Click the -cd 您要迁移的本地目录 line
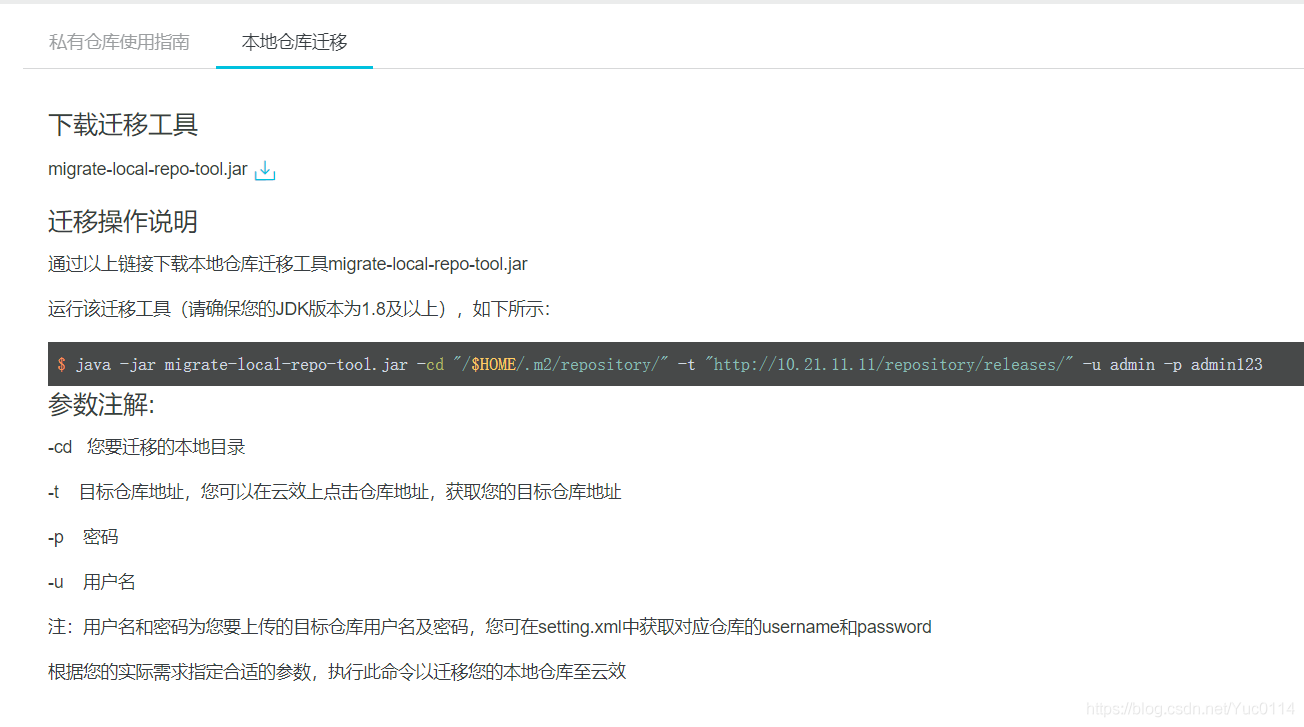Screen dimensions: 1304x727 coord(147,447)
